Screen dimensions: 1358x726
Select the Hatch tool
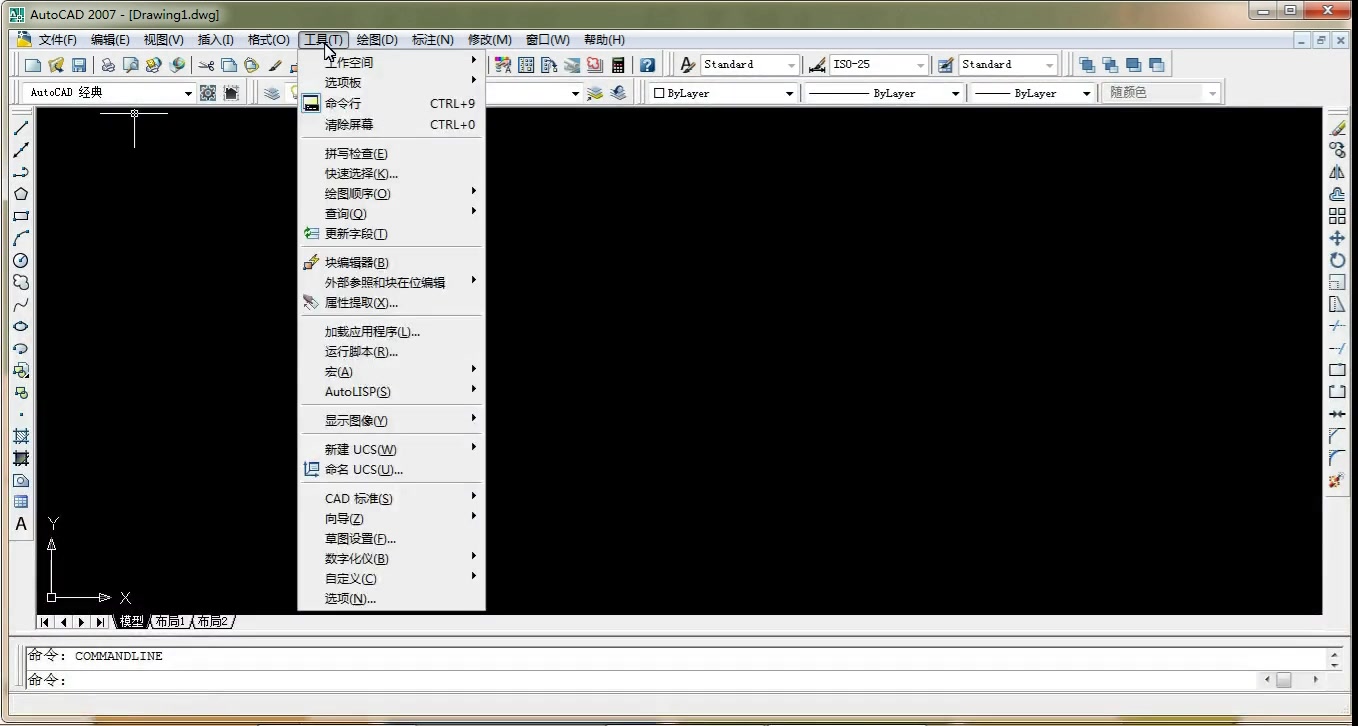pyautogui.click(x=21, y=436)
